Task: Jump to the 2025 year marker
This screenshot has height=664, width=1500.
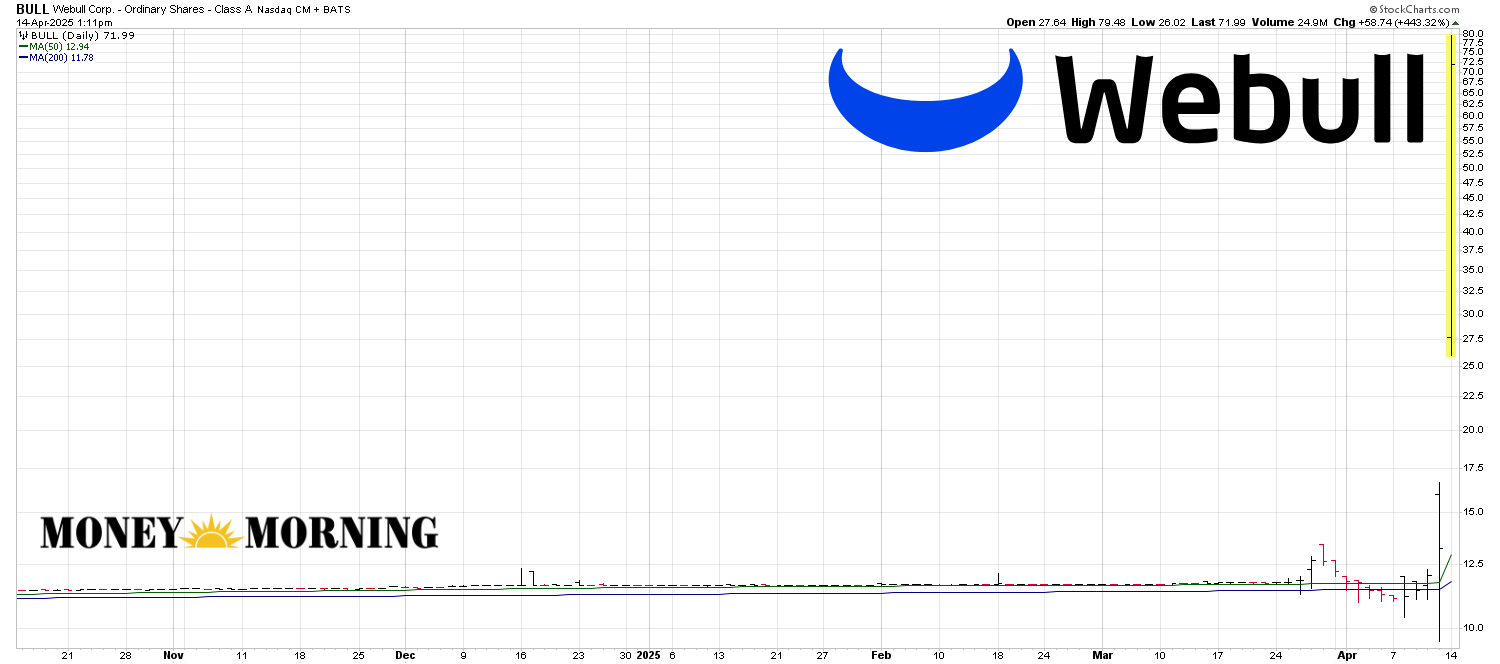Action: pyautogui.click(x=649, y=656)
